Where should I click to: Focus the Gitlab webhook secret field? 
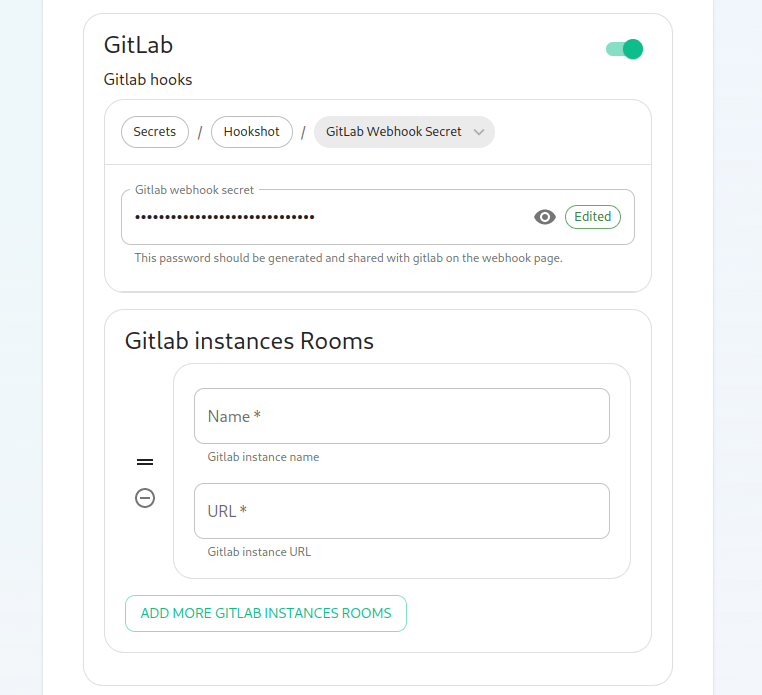(x=378, y=217)
